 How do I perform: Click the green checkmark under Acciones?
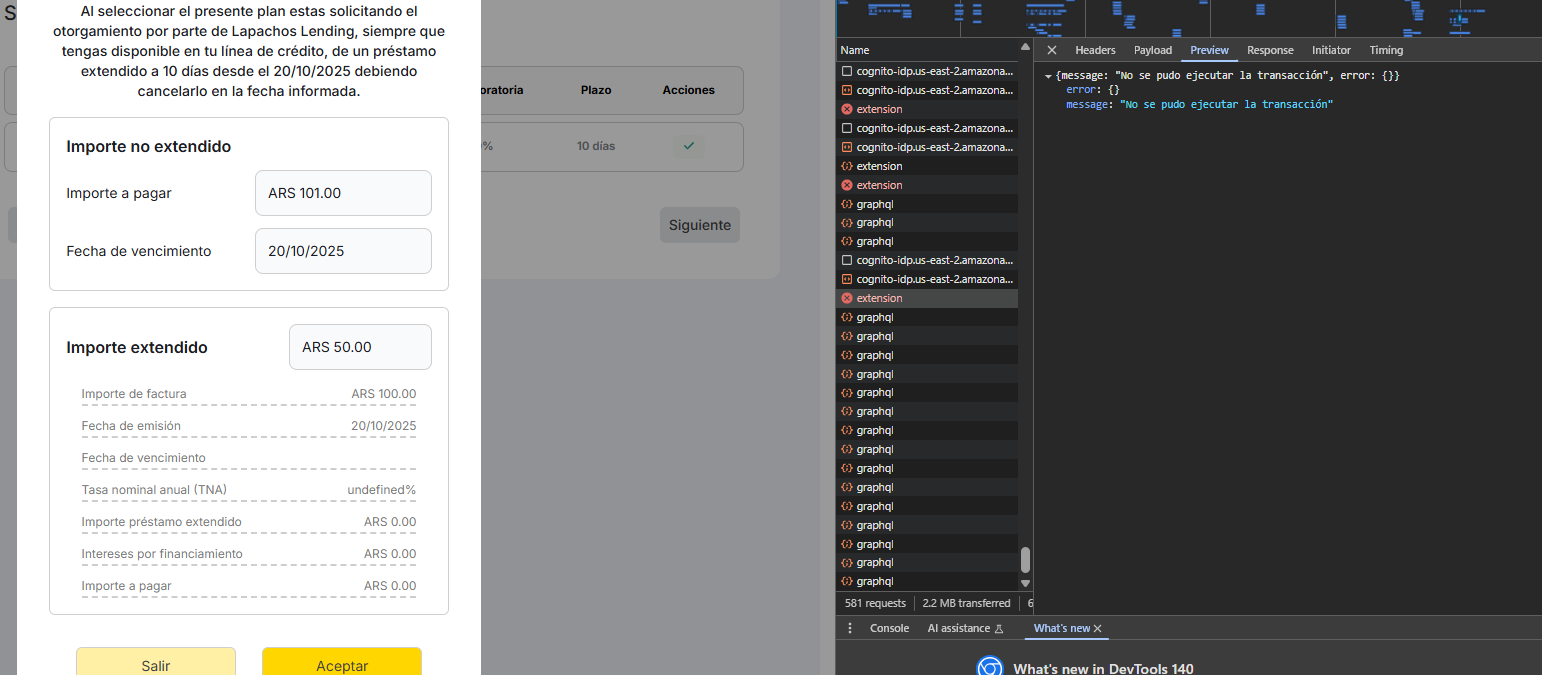(x=688, y=146)
